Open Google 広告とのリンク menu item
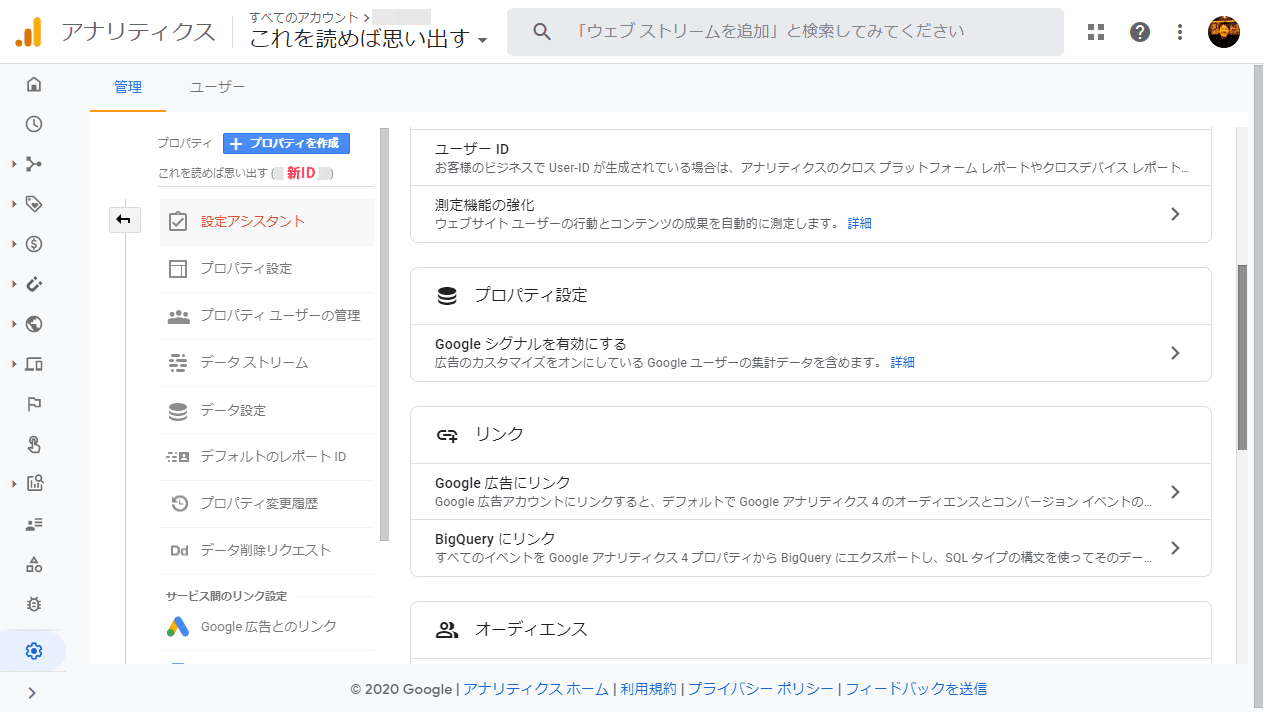This screenshot has height=712, width=1264. [267, 626]
